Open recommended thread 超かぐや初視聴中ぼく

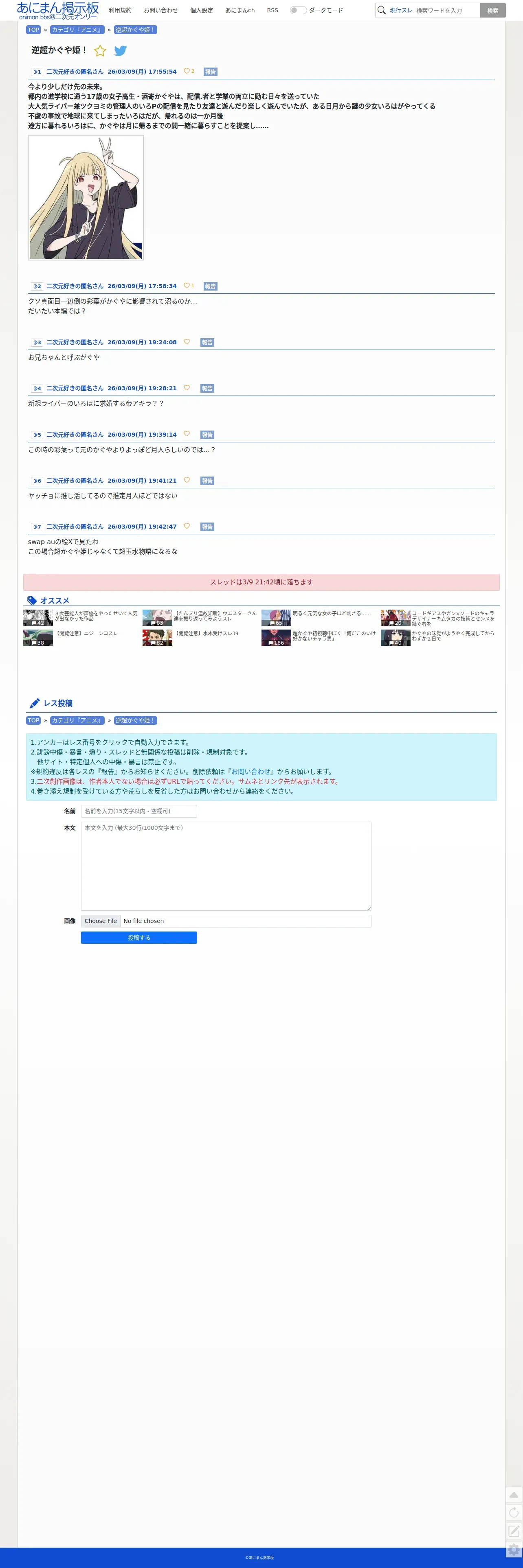tap(334, 636)
